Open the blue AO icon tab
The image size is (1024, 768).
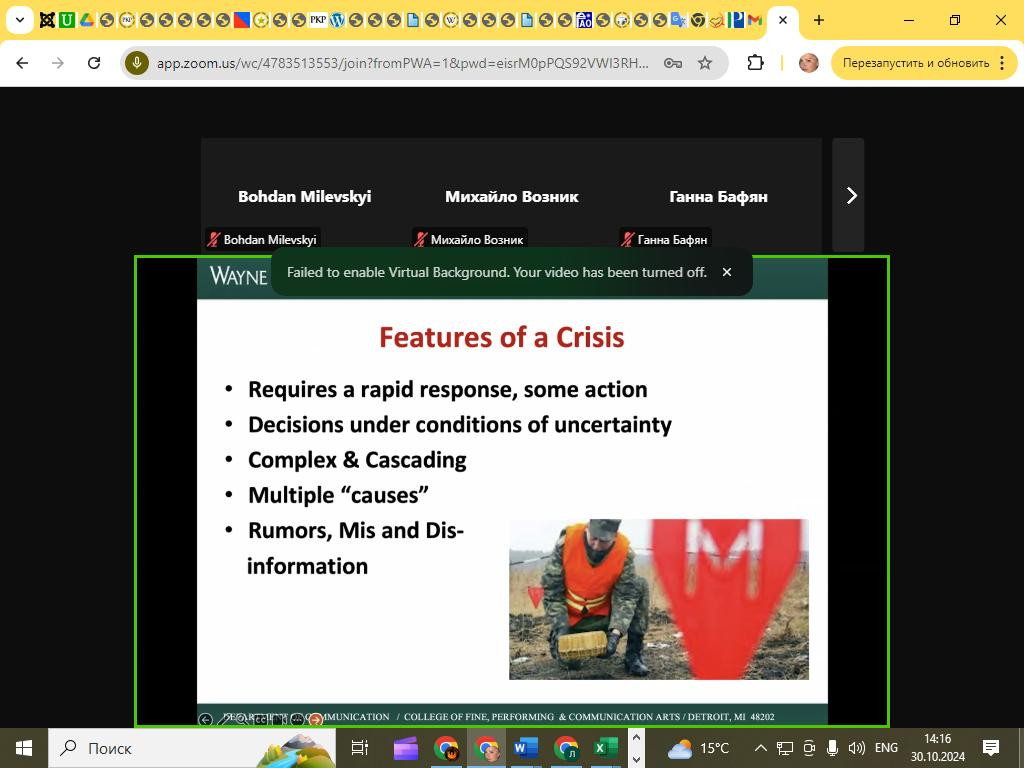584,20
